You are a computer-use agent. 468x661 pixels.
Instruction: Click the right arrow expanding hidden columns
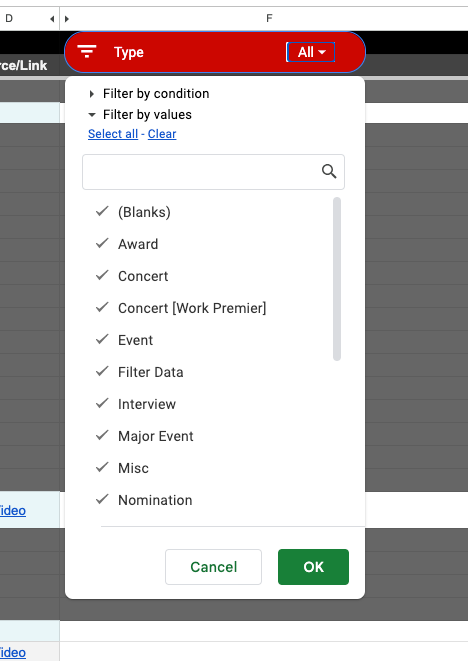click(x=67, y=19)
